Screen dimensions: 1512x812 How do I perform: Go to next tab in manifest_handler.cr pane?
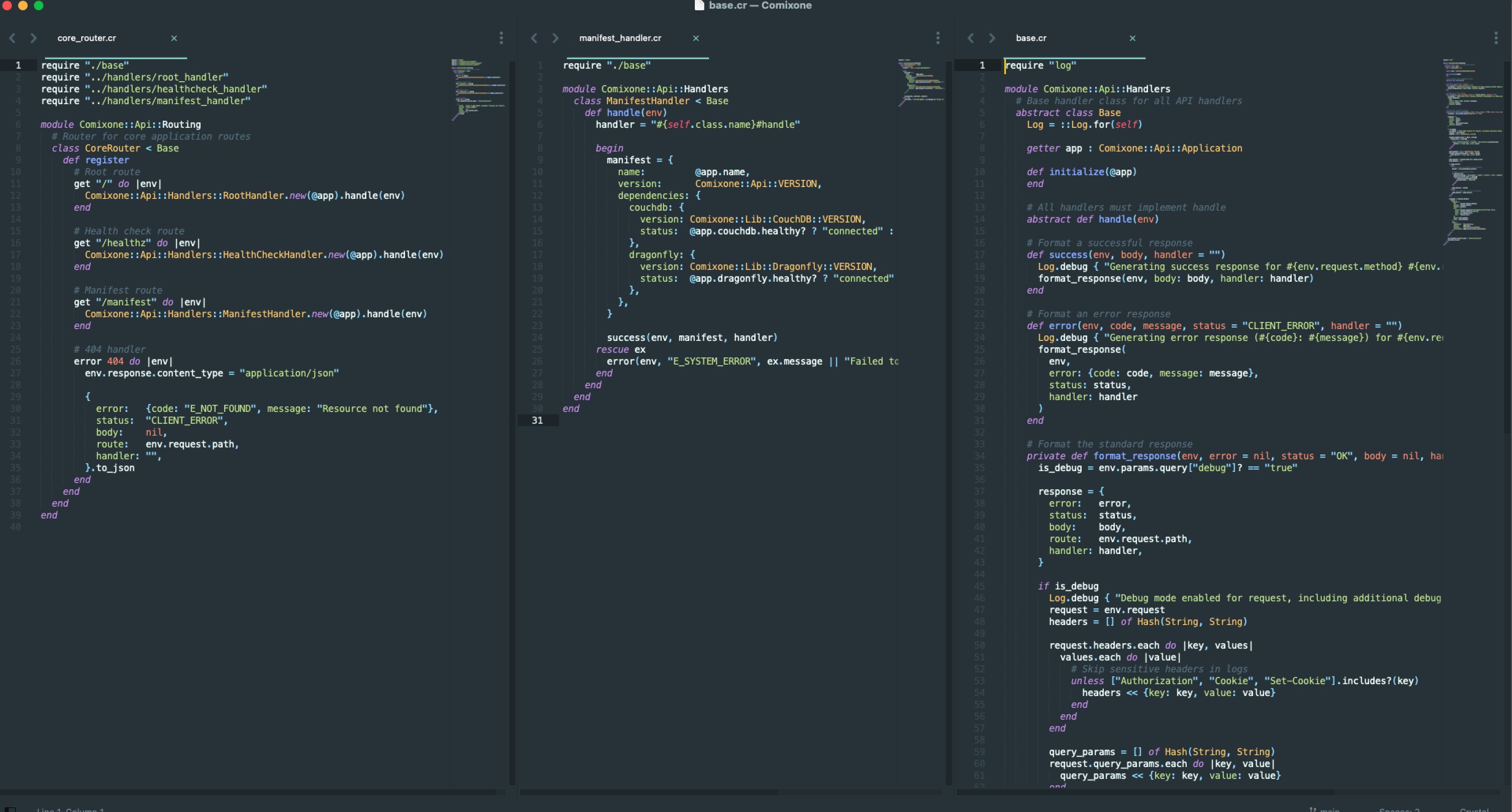555,38
